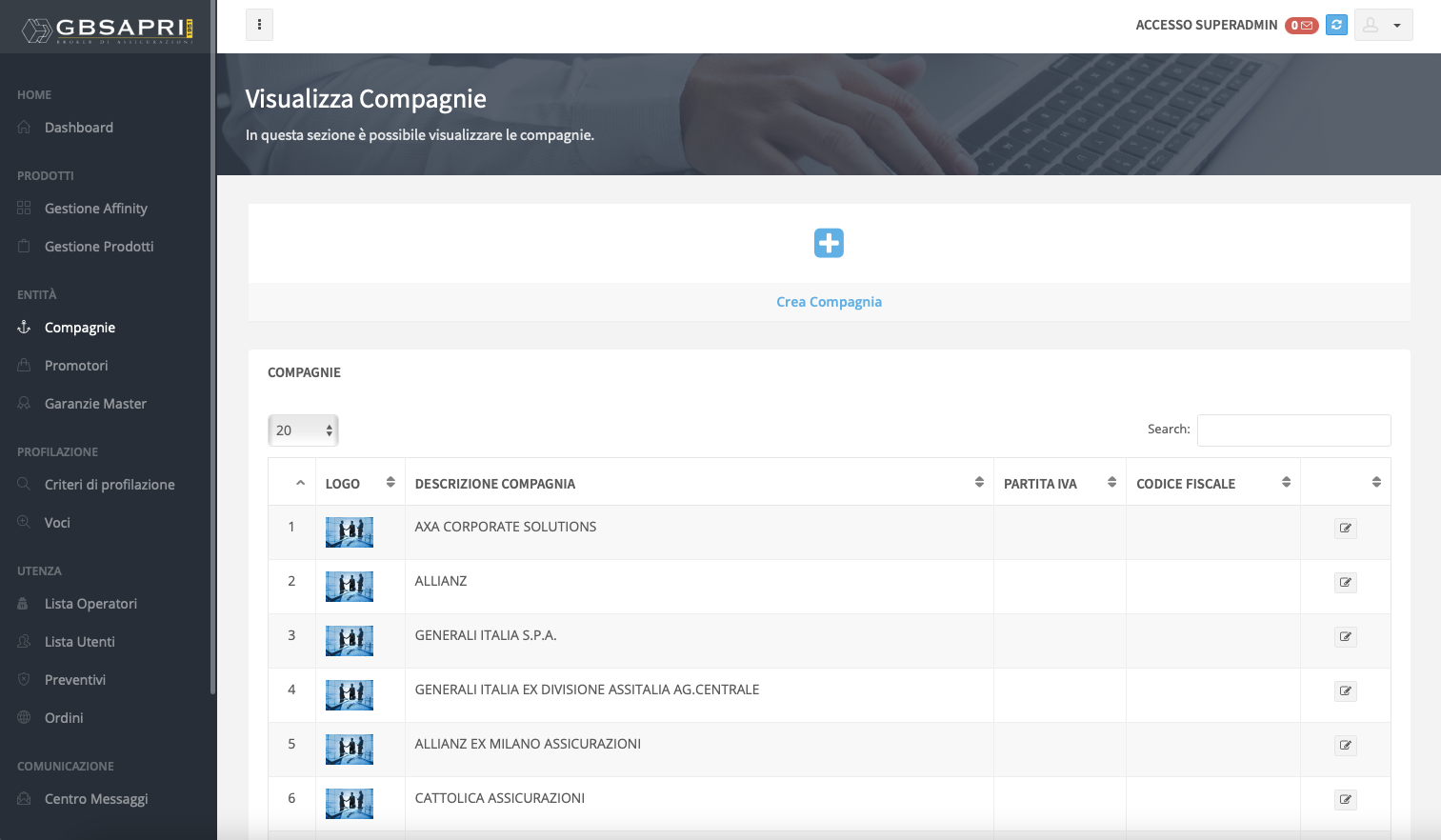Select the Promotori briefcase icon
This screenshot has width=1441, height=840.
[x=23, y=365]
